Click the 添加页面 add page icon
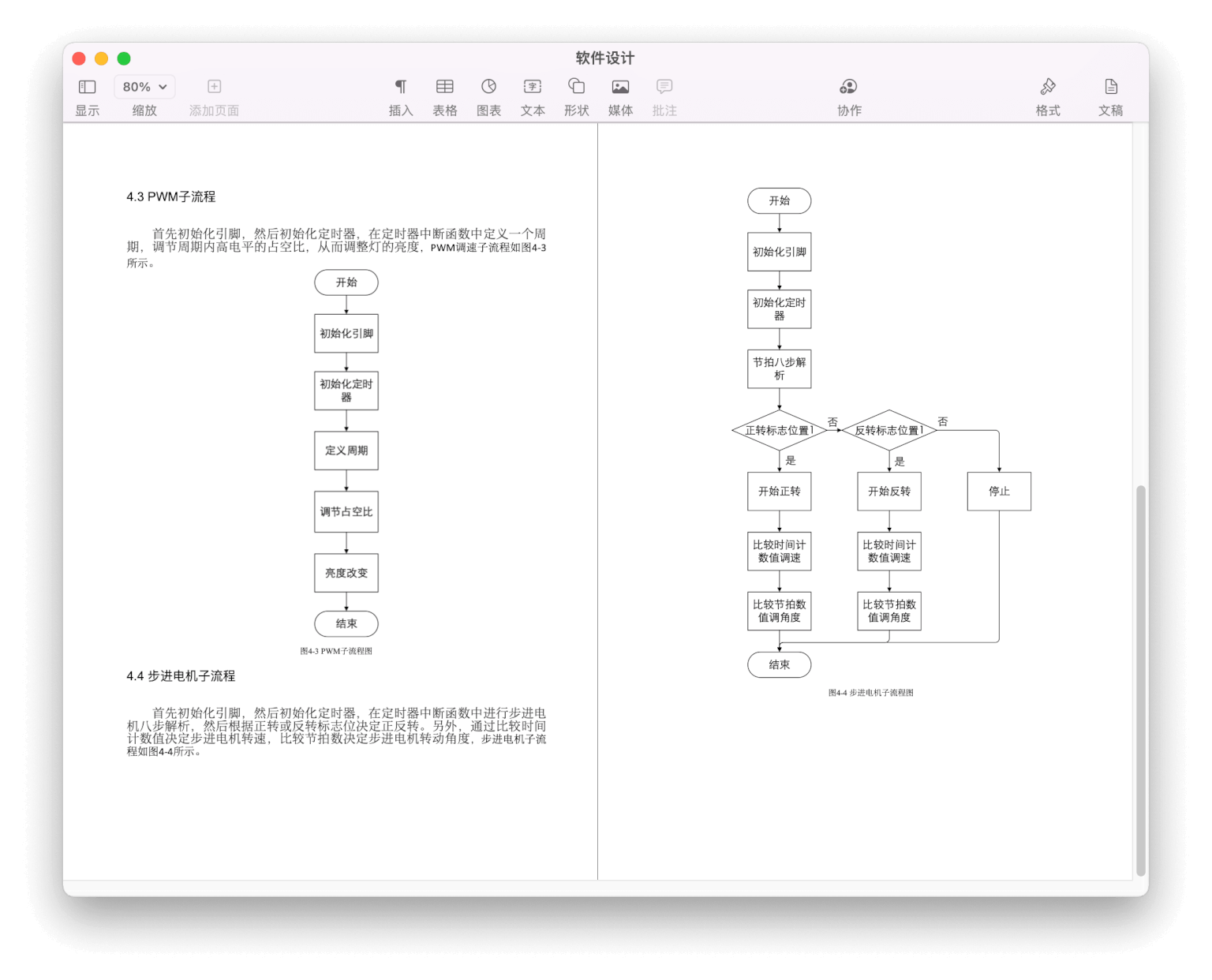The image size is (1212, 980). [x=214, y=87]
